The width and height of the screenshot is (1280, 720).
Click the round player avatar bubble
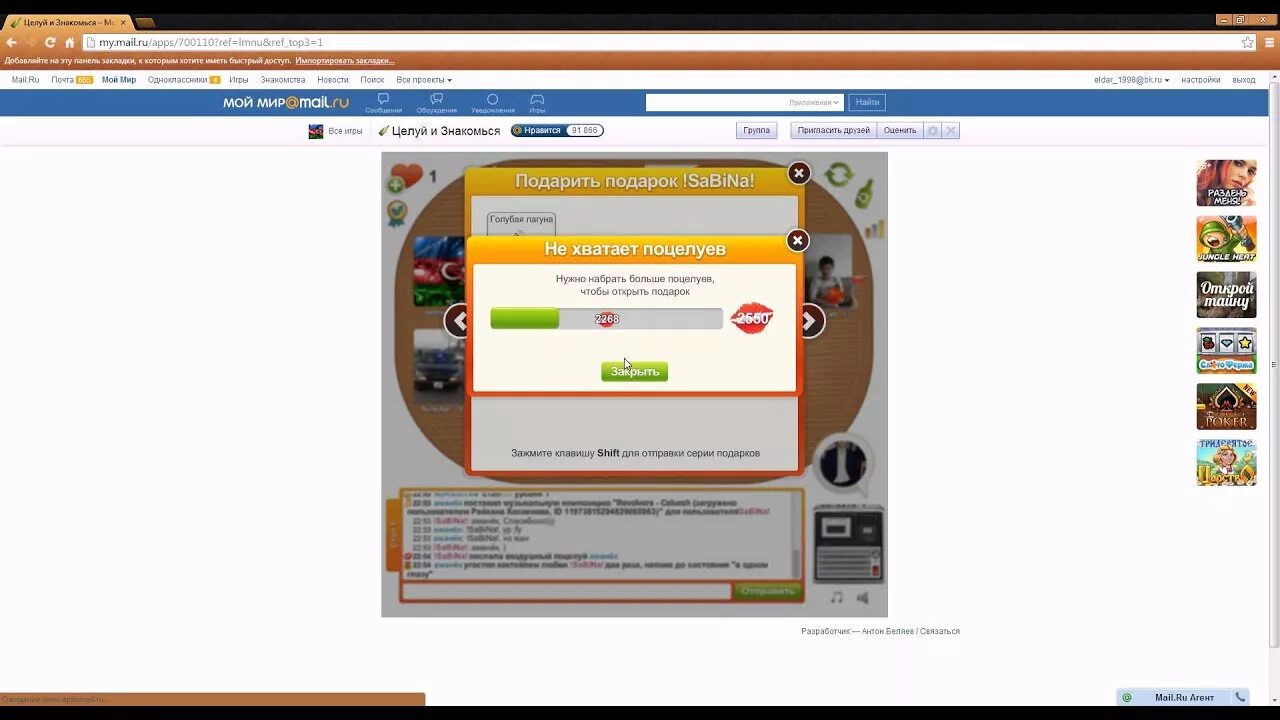842,465
